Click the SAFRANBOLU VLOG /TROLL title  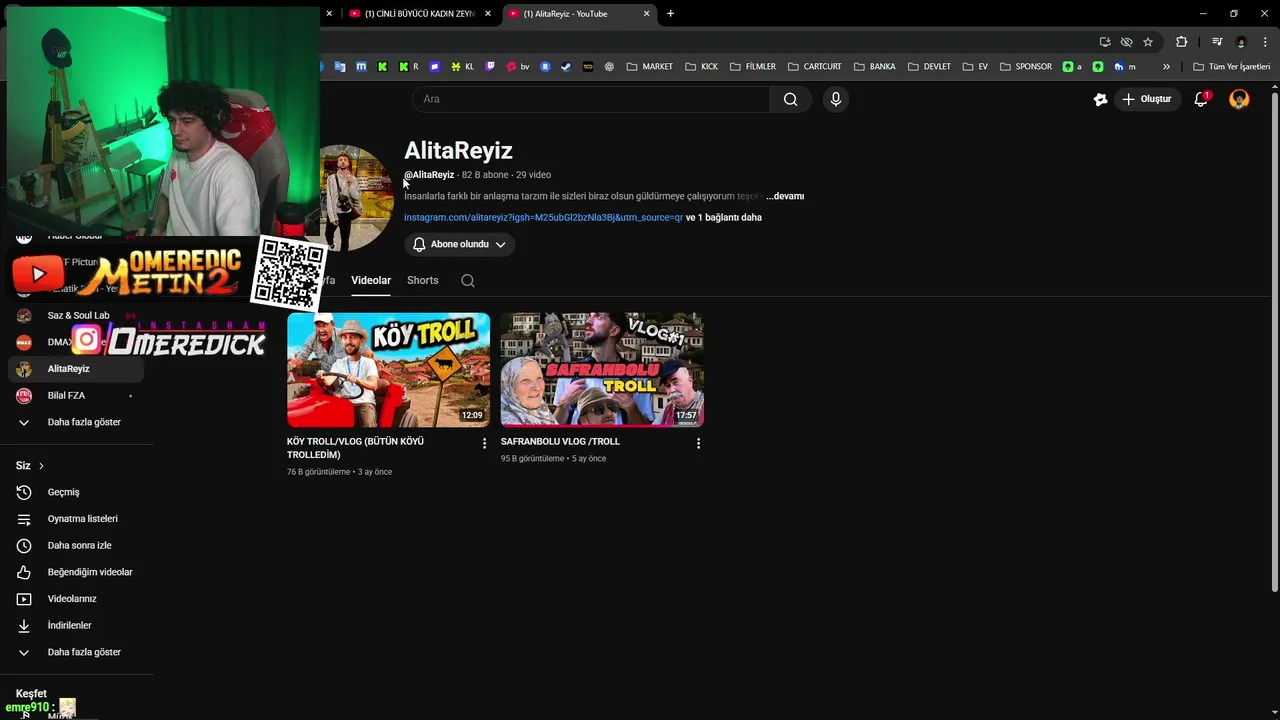(x=560, y=441)
